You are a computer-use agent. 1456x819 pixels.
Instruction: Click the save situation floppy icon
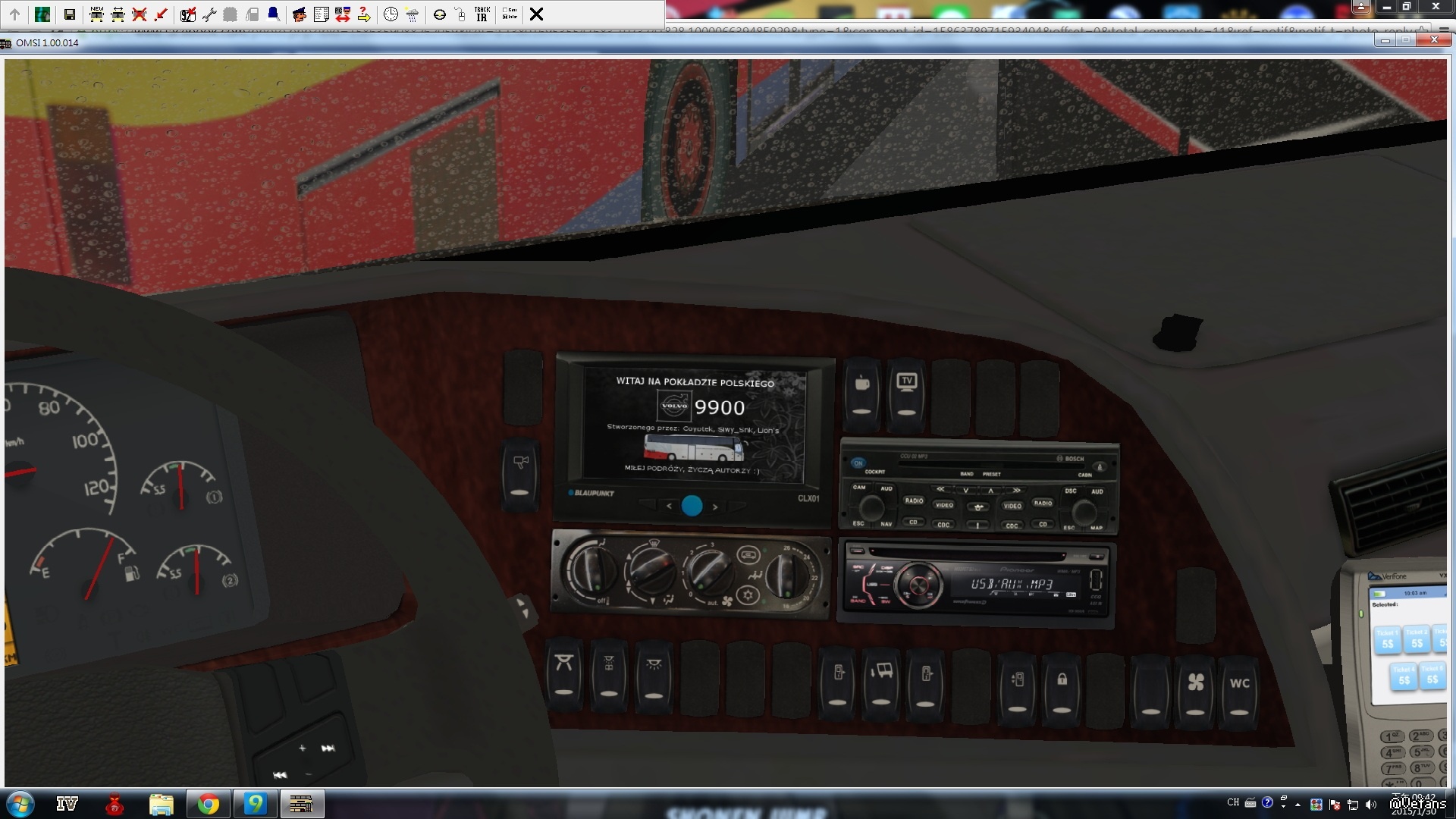[x=69, y=14]
